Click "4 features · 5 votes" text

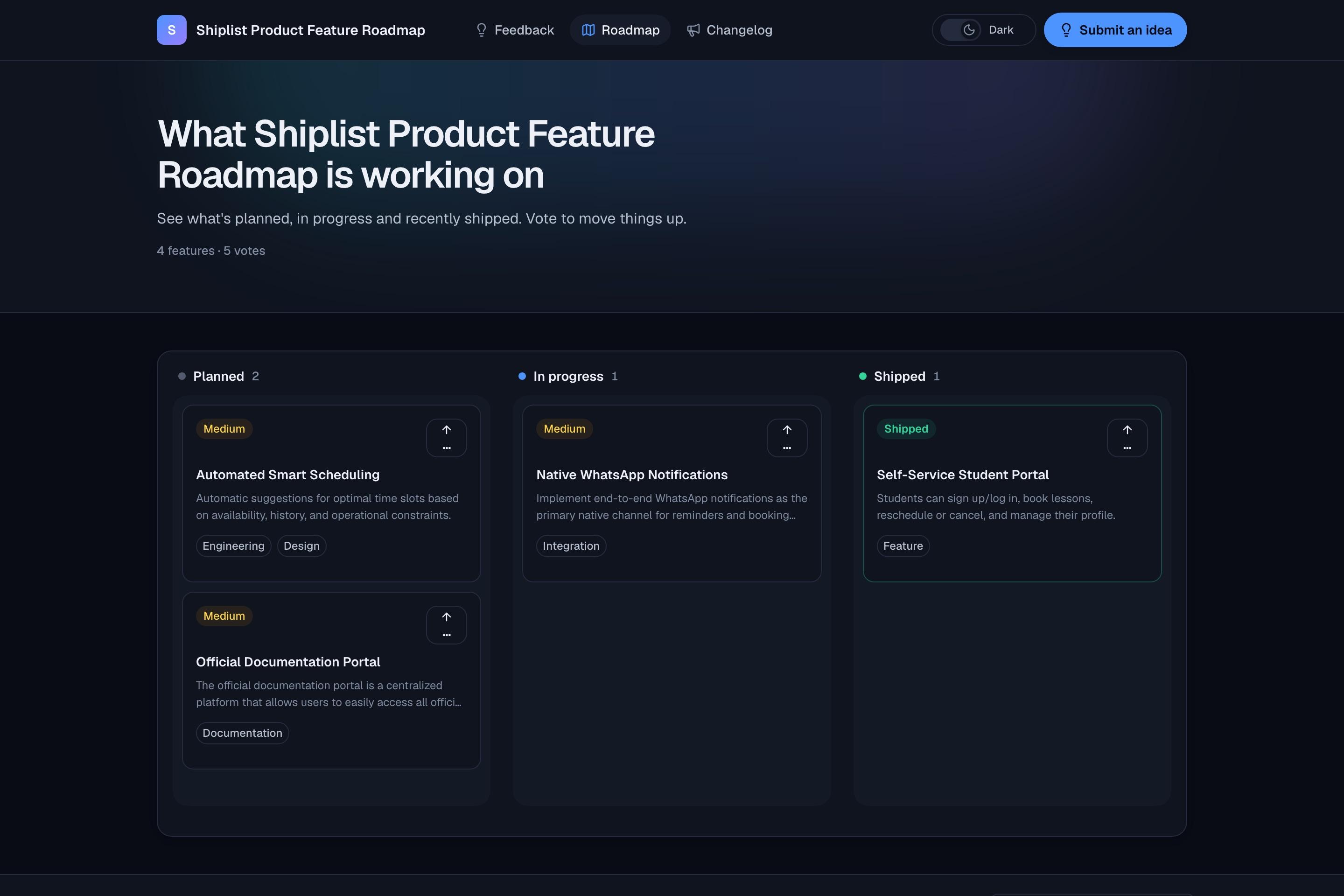(x=211, y=250)
